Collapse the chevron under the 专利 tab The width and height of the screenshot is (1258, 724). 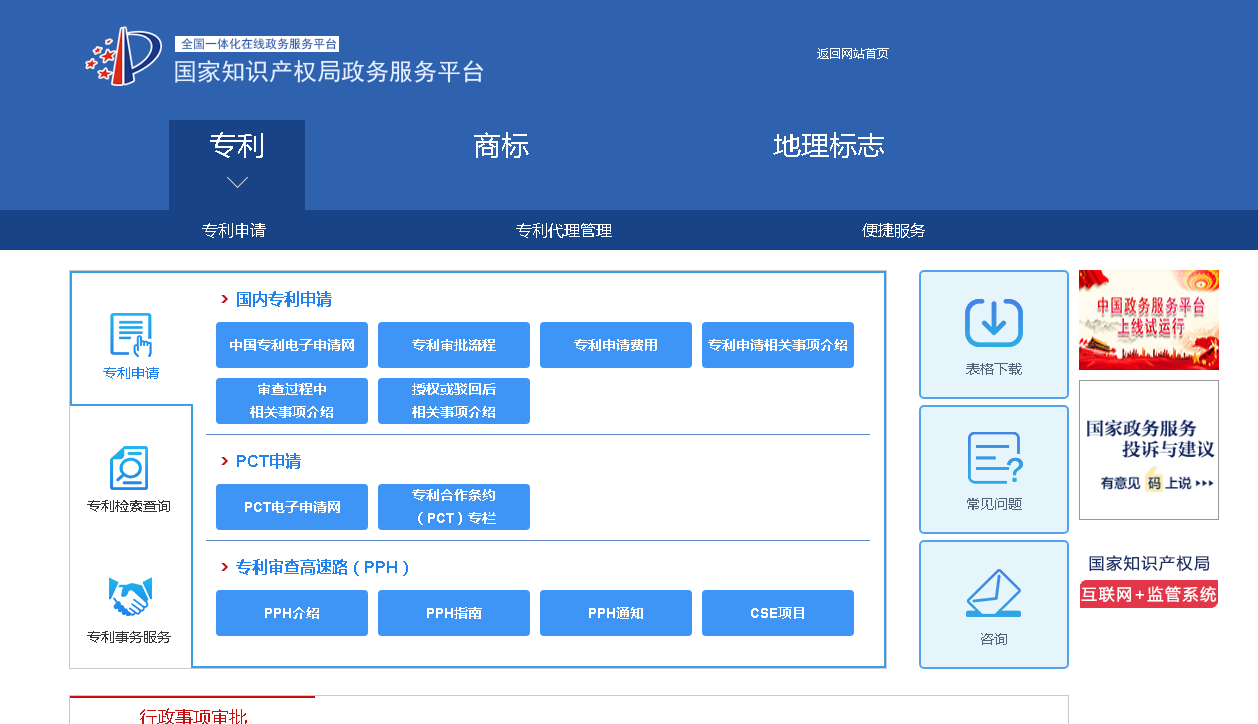(236, 181)
